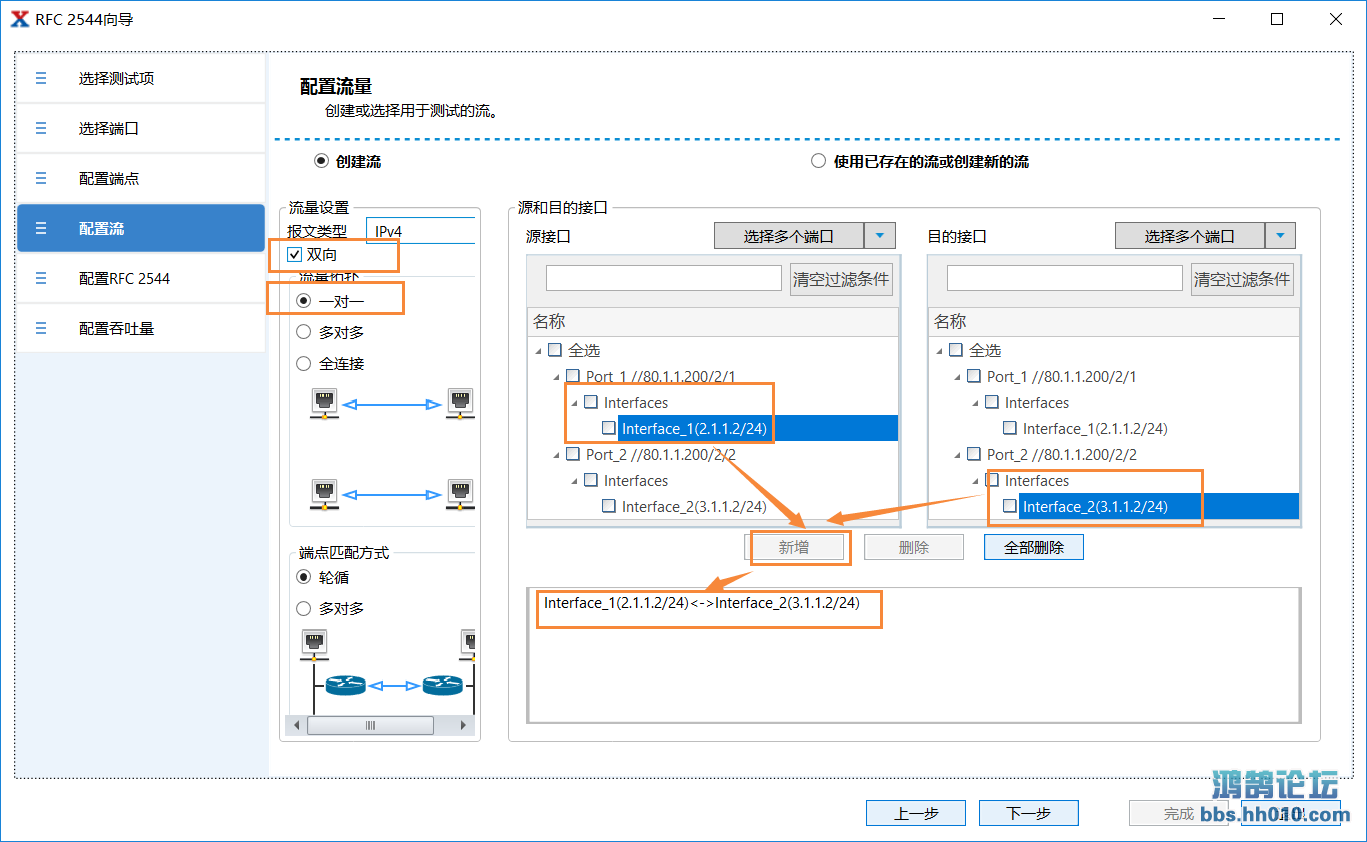Viewport: 1367px width, 842px height.
Task: Click the list icon beside 选择测试项
Action: (41, 78)
